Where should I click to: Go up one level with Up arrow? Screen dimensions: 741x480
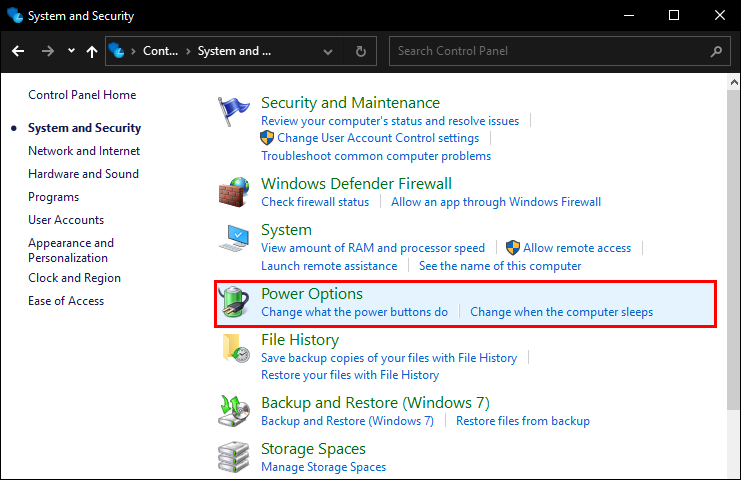tap(92, 50)
